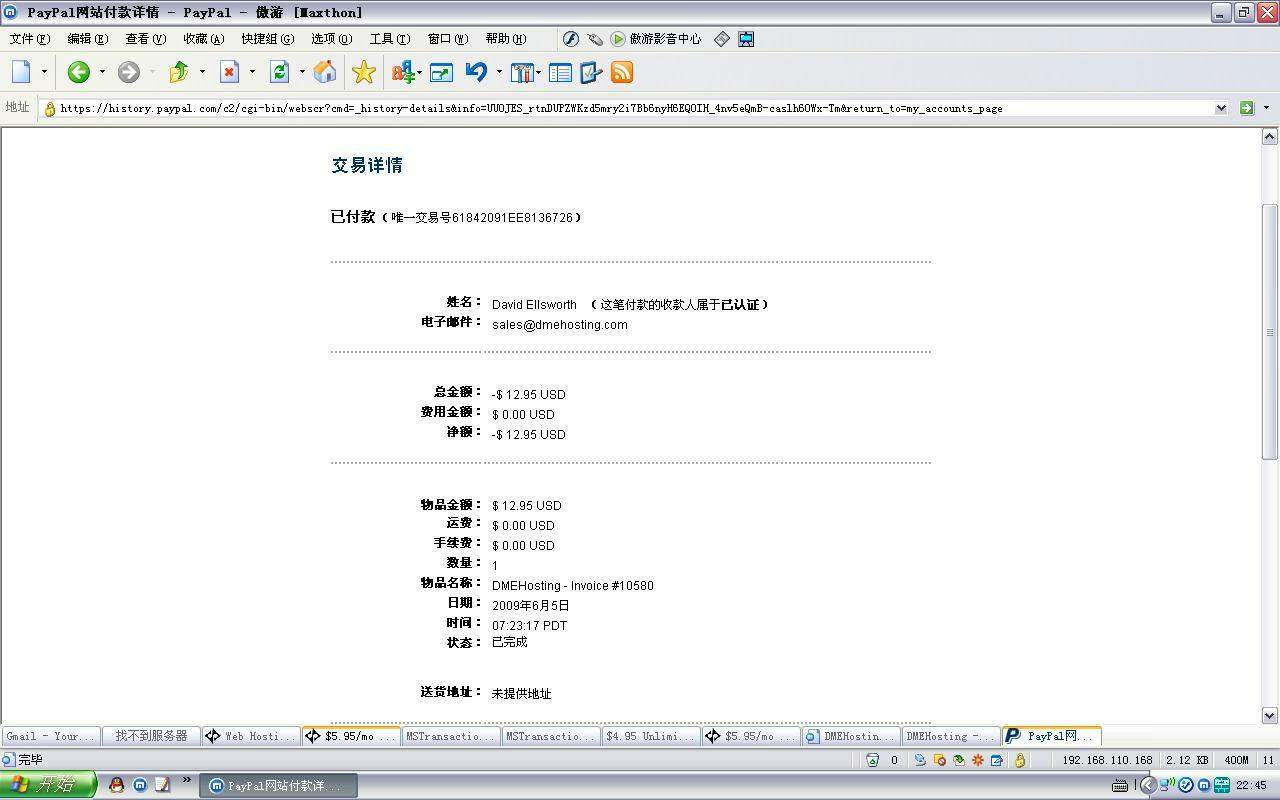The height and width of the screenshot is (800, 1280).
Task: Click the email sales@dmehosting.com
Action: pos(560,324)
